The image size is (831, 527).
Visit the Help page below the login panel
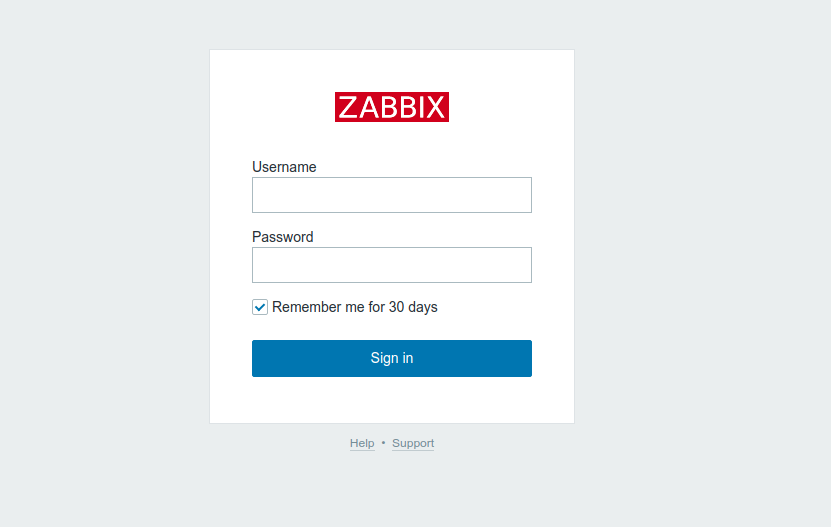click(x=362, y=443)
